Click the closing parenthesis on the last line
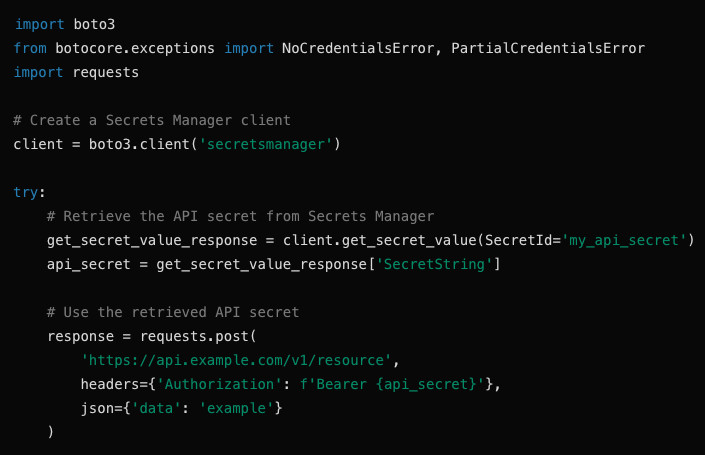This screenshot has width=705, height=455. point(50,432)
